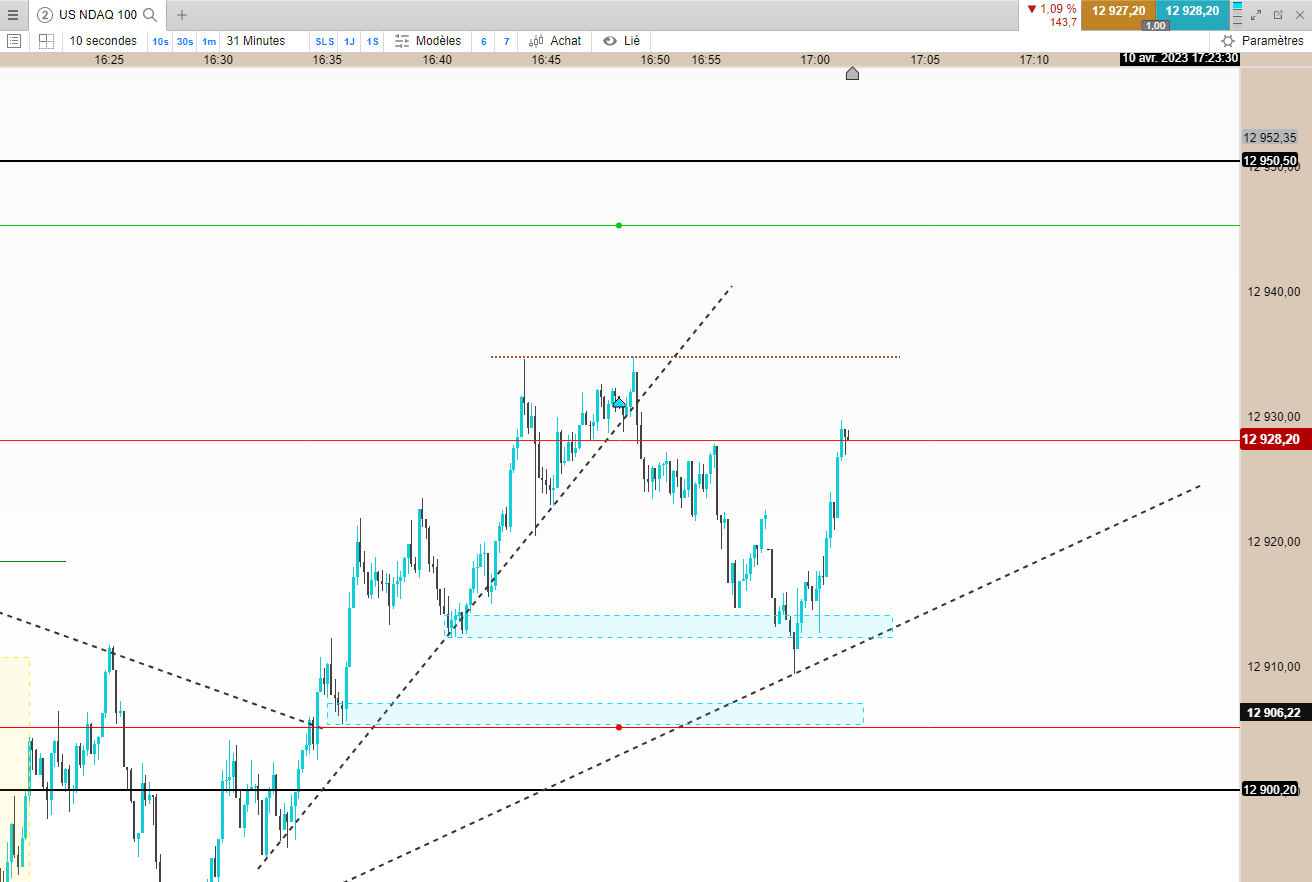Open the chart layout grid icon

(46, 41)
